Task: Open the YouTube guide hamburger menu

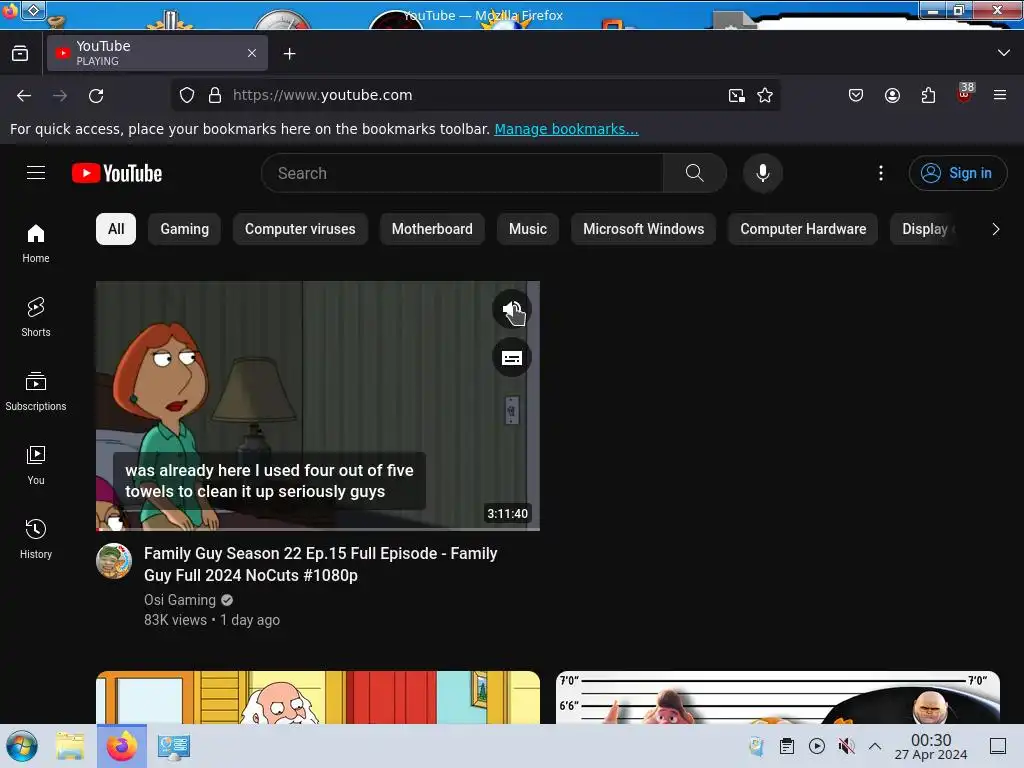Action: pyautogui.click(x=36, y=173)
